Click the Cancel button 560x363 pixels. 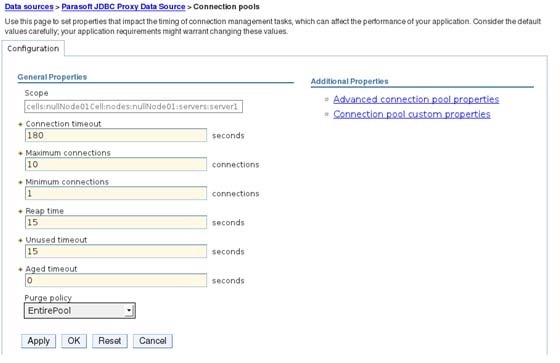[x=153, y=341]
